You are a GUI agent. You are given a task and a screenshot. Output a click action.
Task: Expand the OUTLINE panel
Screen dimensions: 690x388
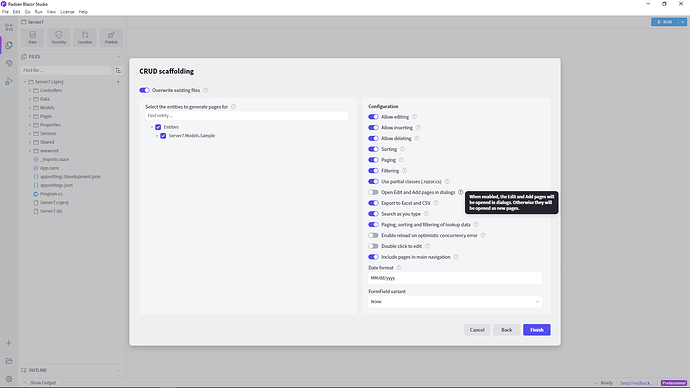118,370
